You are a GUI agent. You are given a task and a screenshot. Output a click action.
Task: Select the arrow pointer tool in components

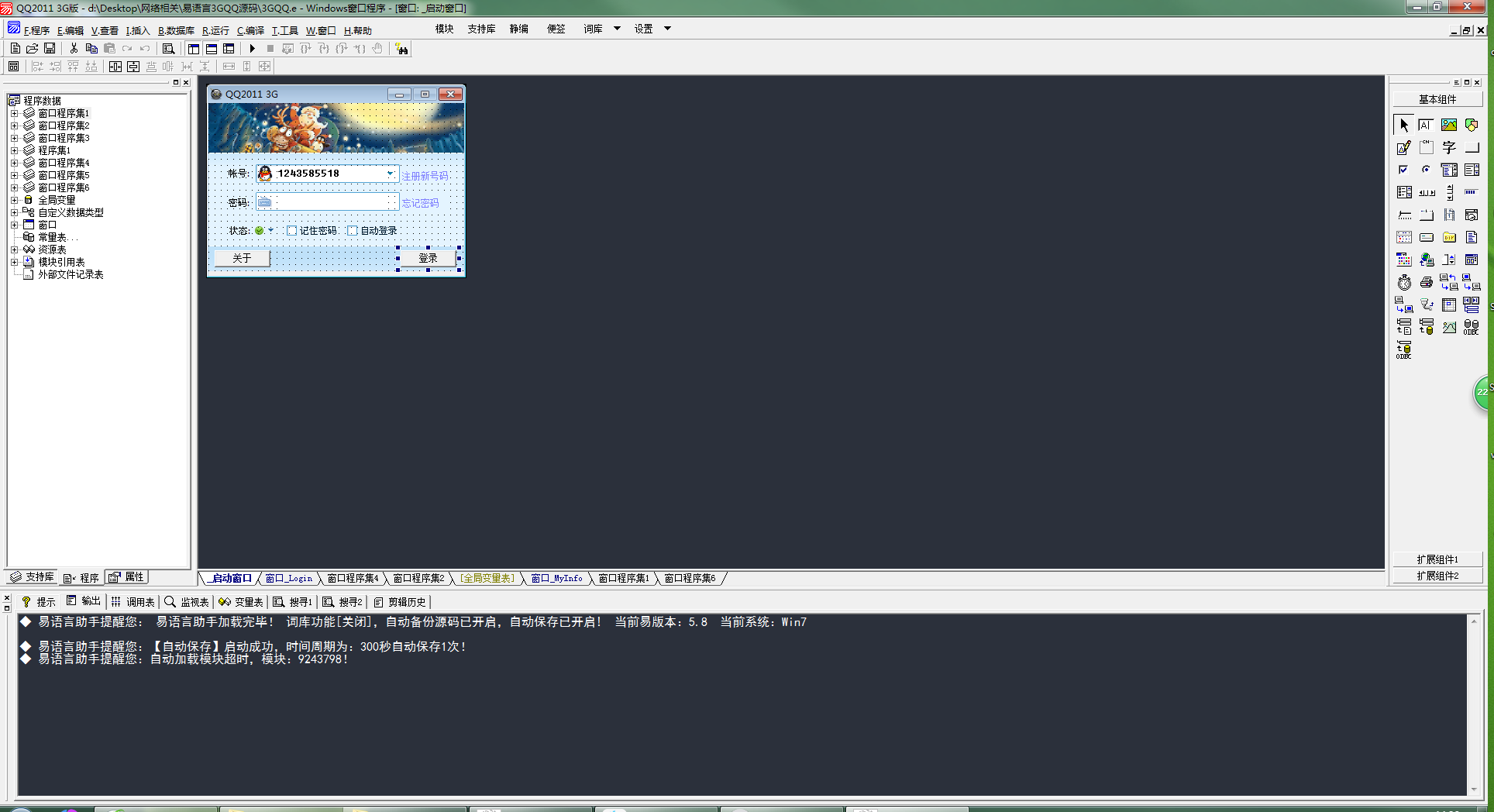point(1403,125)
